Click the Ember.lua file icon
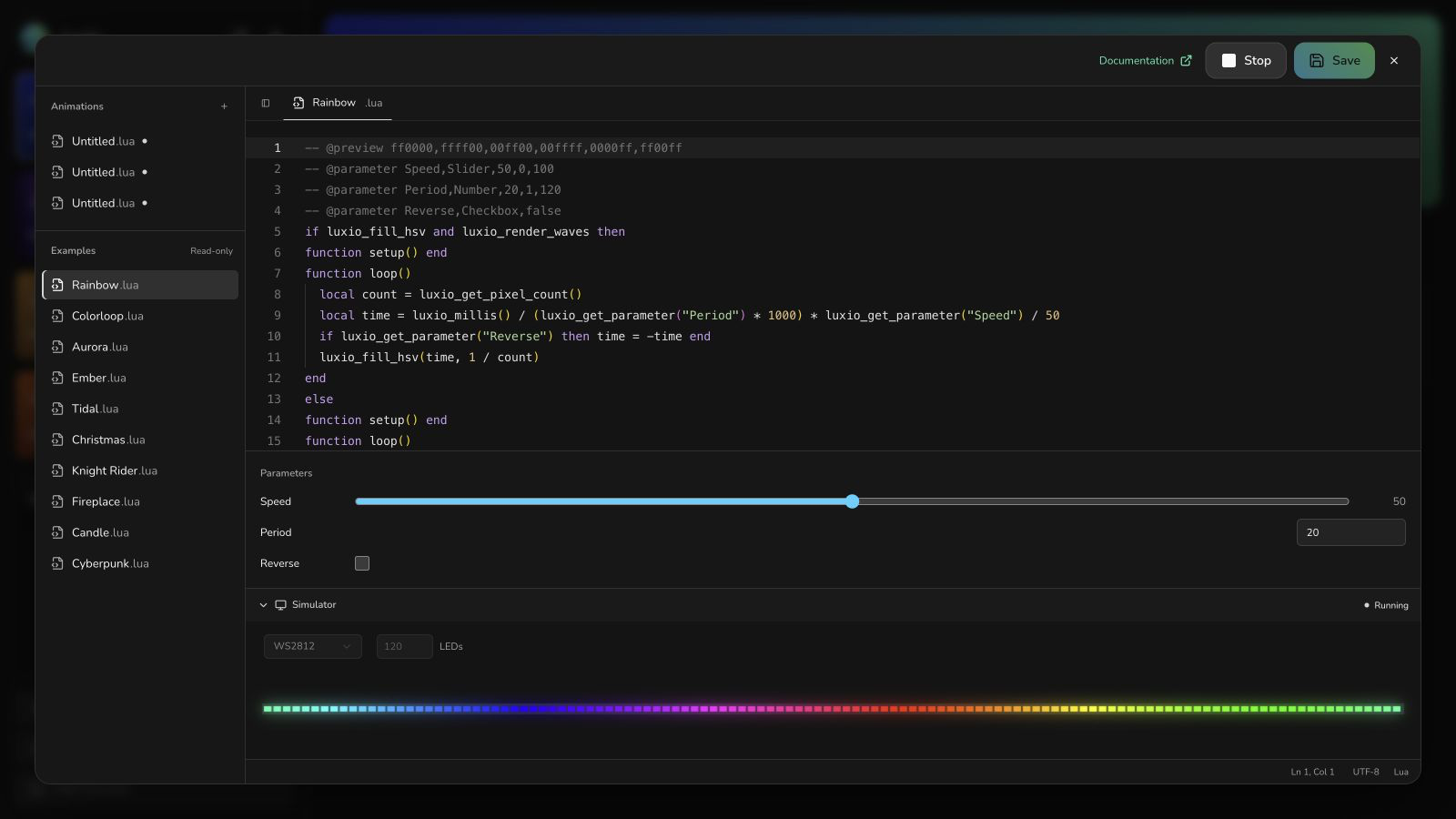Image resolution: width=1456 pixels, height=819 pixels. pos(57,378)
